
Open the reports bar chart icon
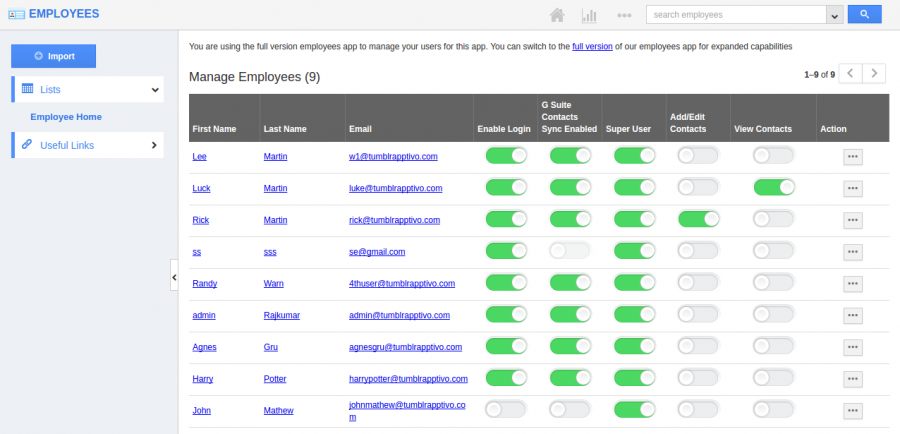coord(589,15)
